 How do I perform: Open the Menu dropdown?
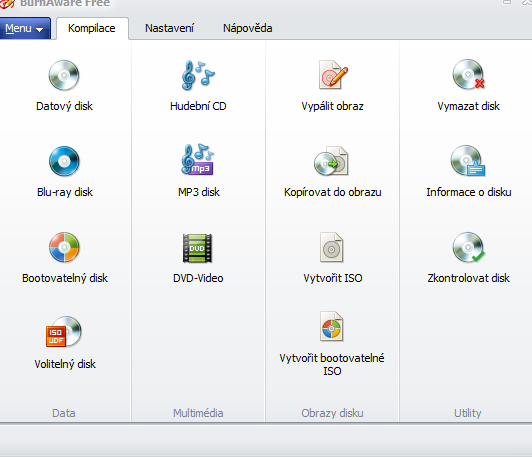click(x=25, y=28)
